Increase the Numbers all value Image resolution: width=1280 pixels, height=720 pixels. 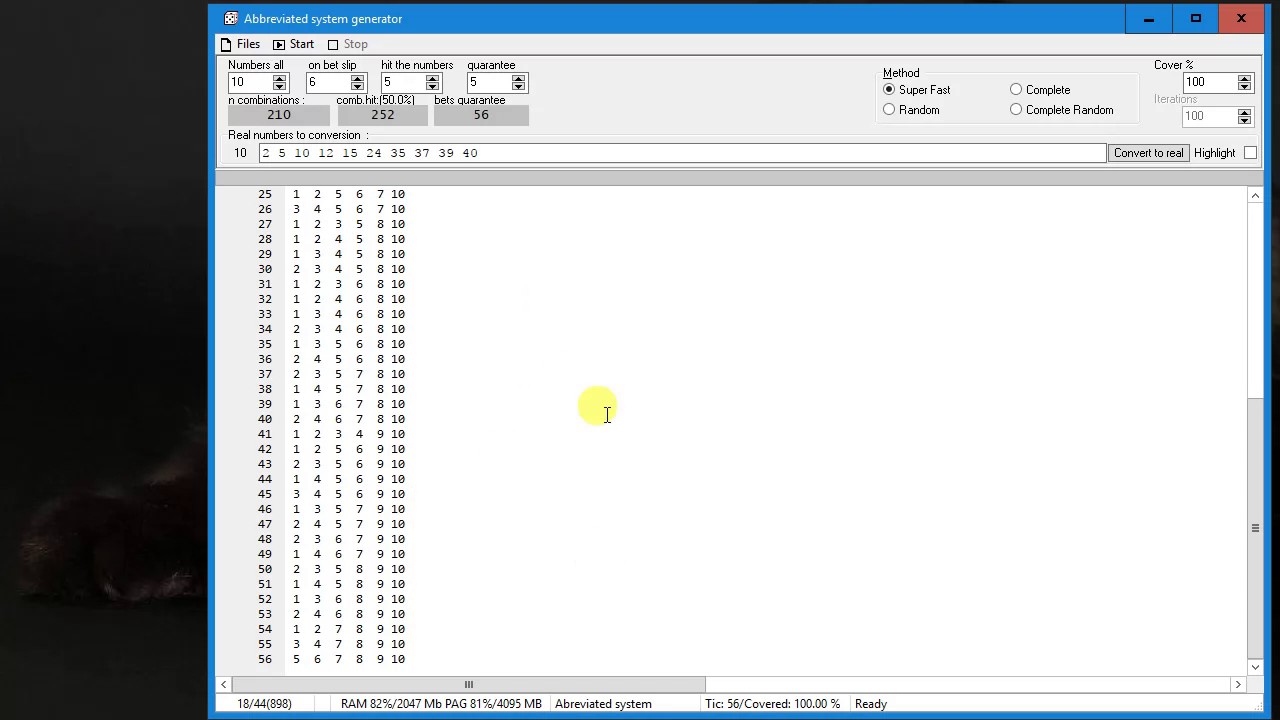coord(279,78)
